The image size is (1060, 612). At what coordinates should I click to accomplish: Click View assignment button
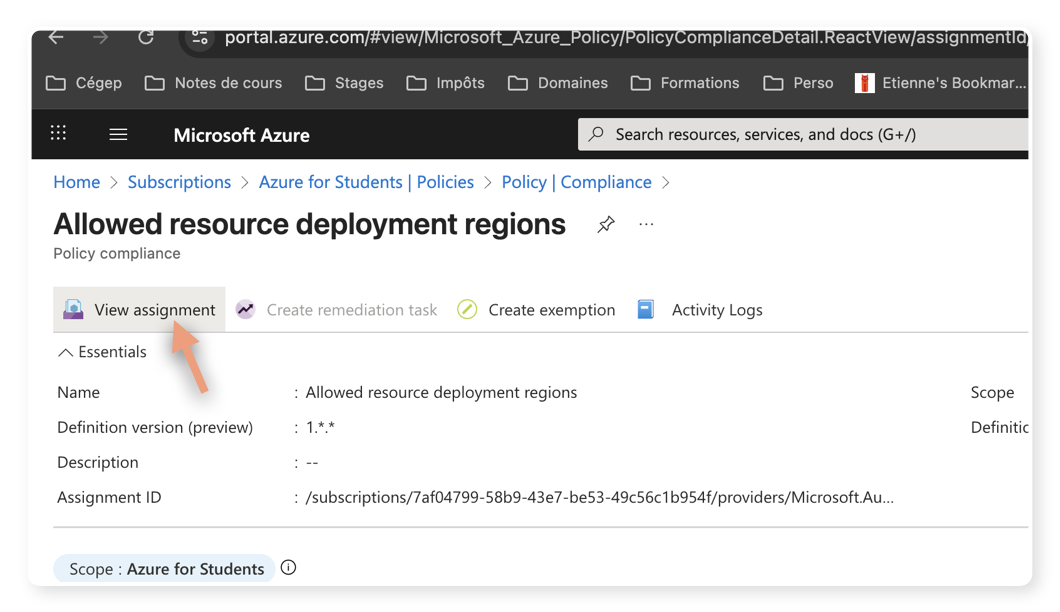[x=139, y=310]
